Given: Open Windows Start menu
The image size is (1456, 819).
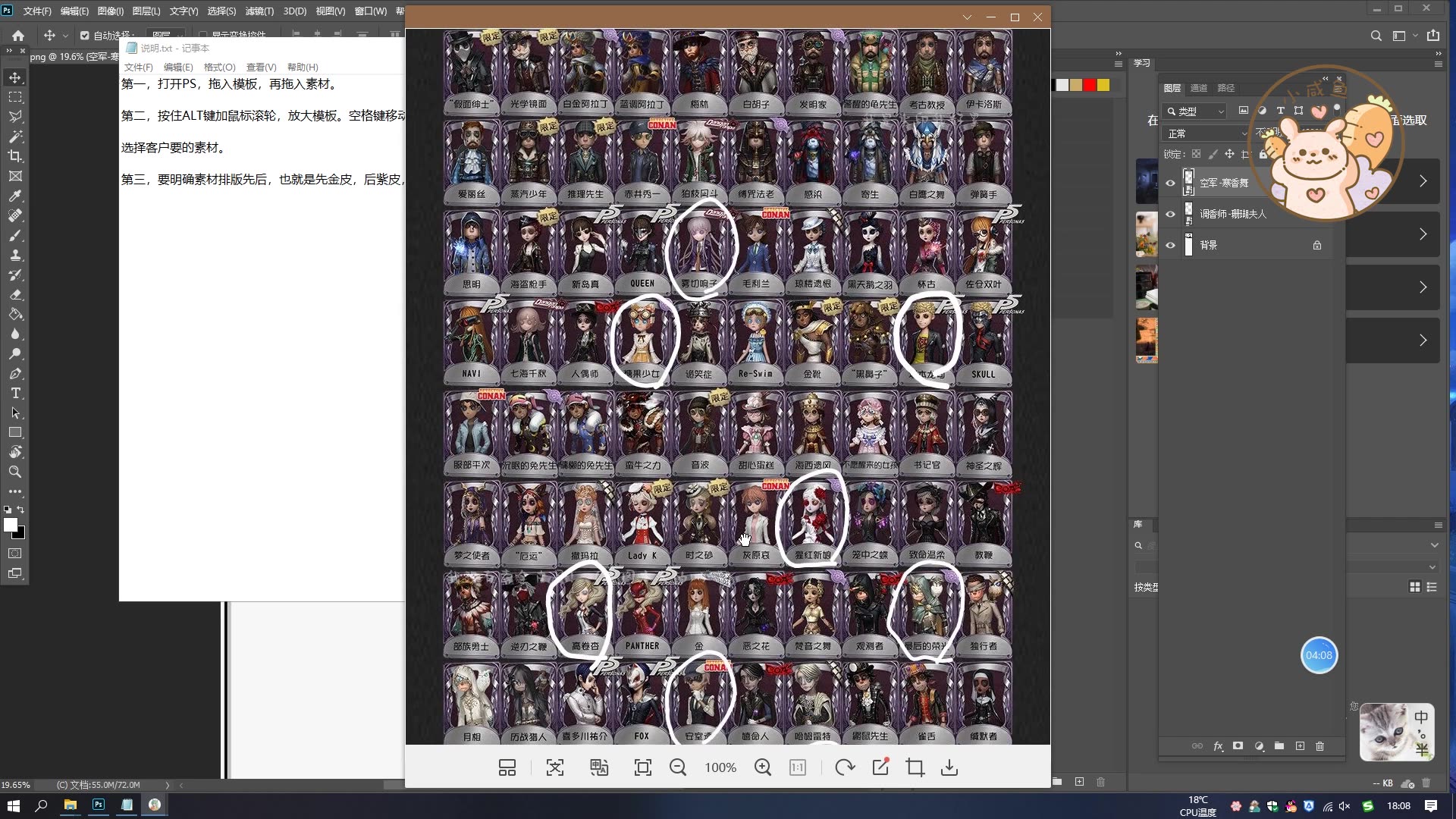Looking at the screenshot, I should click(13, 805).
